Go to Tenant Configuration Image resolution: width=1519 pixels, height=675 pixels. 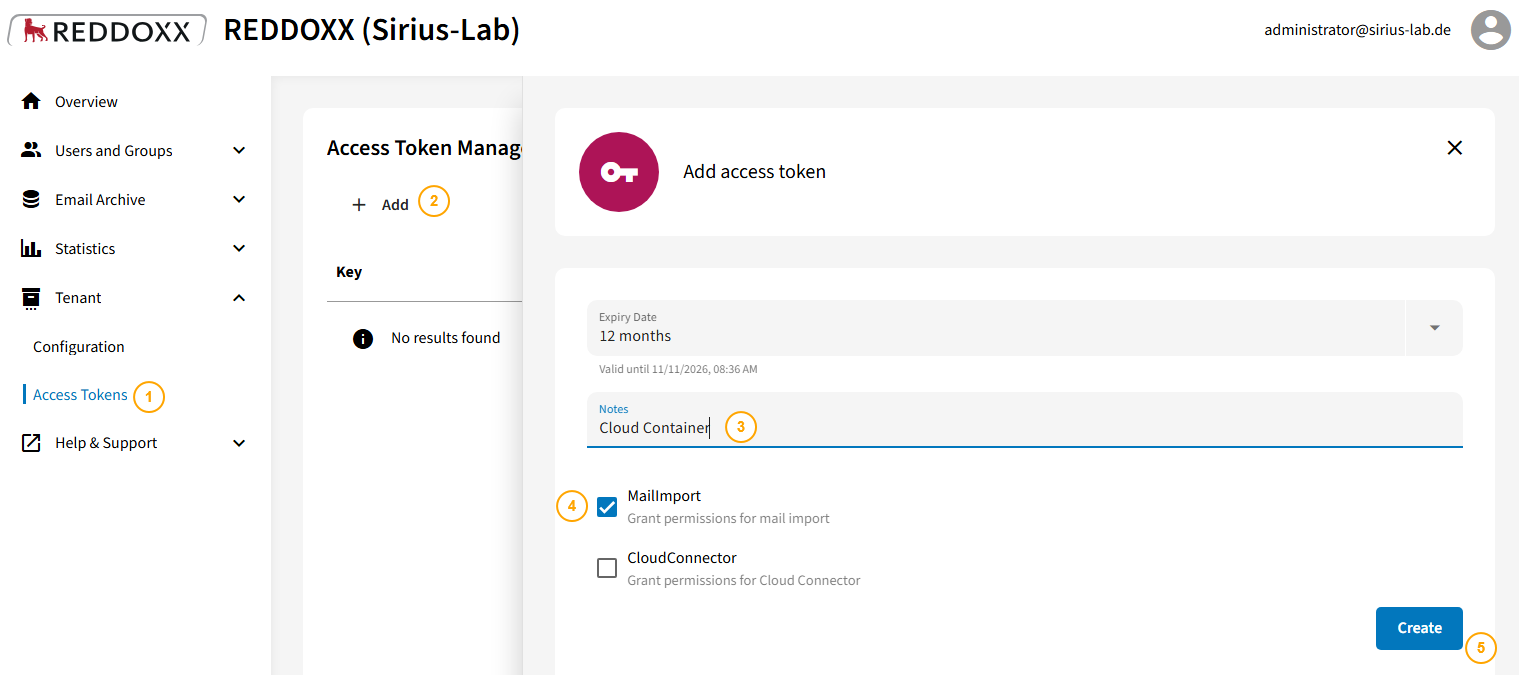coord(79,346)
